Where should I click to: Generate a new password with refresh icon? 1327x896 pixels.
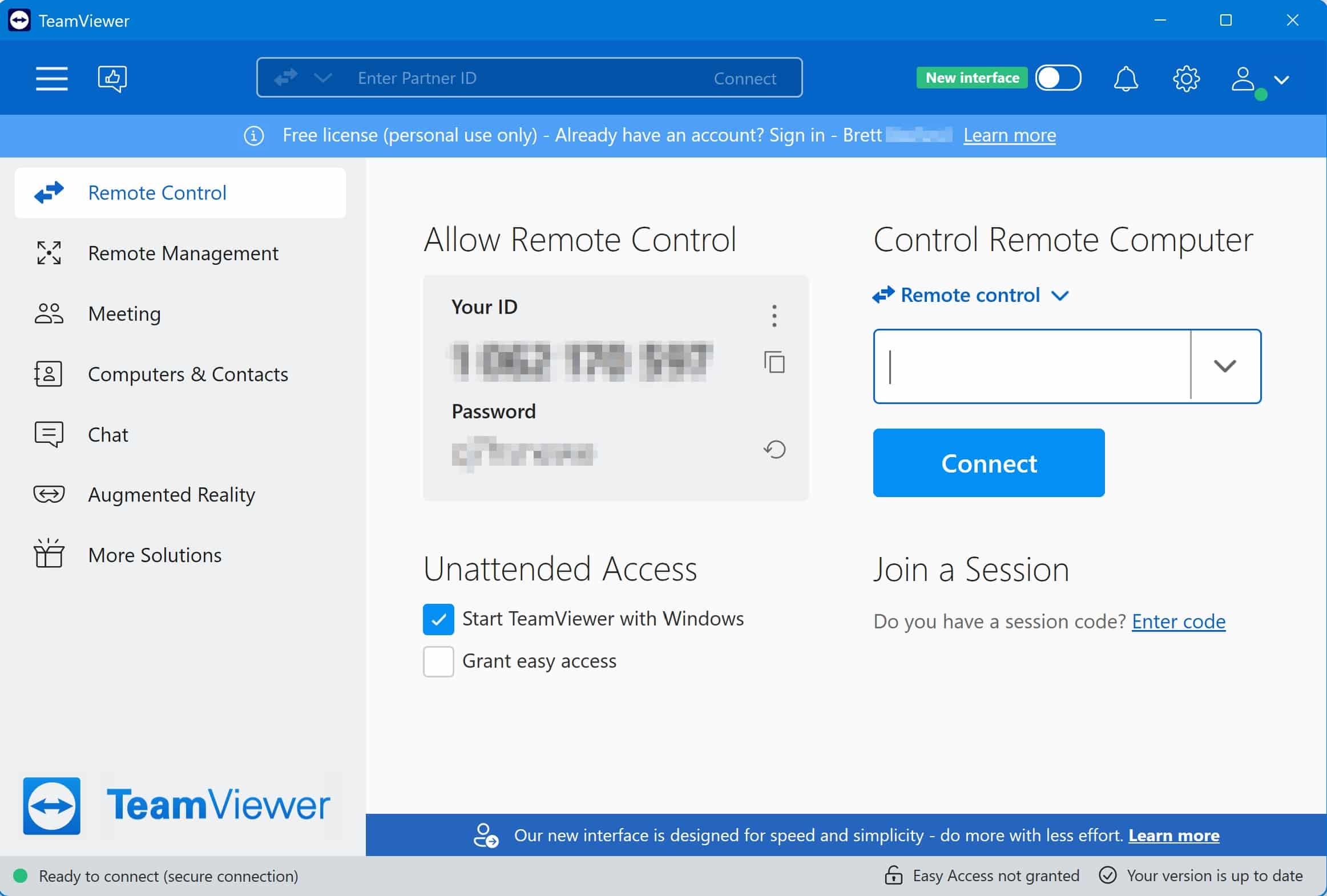pos(775,450)
